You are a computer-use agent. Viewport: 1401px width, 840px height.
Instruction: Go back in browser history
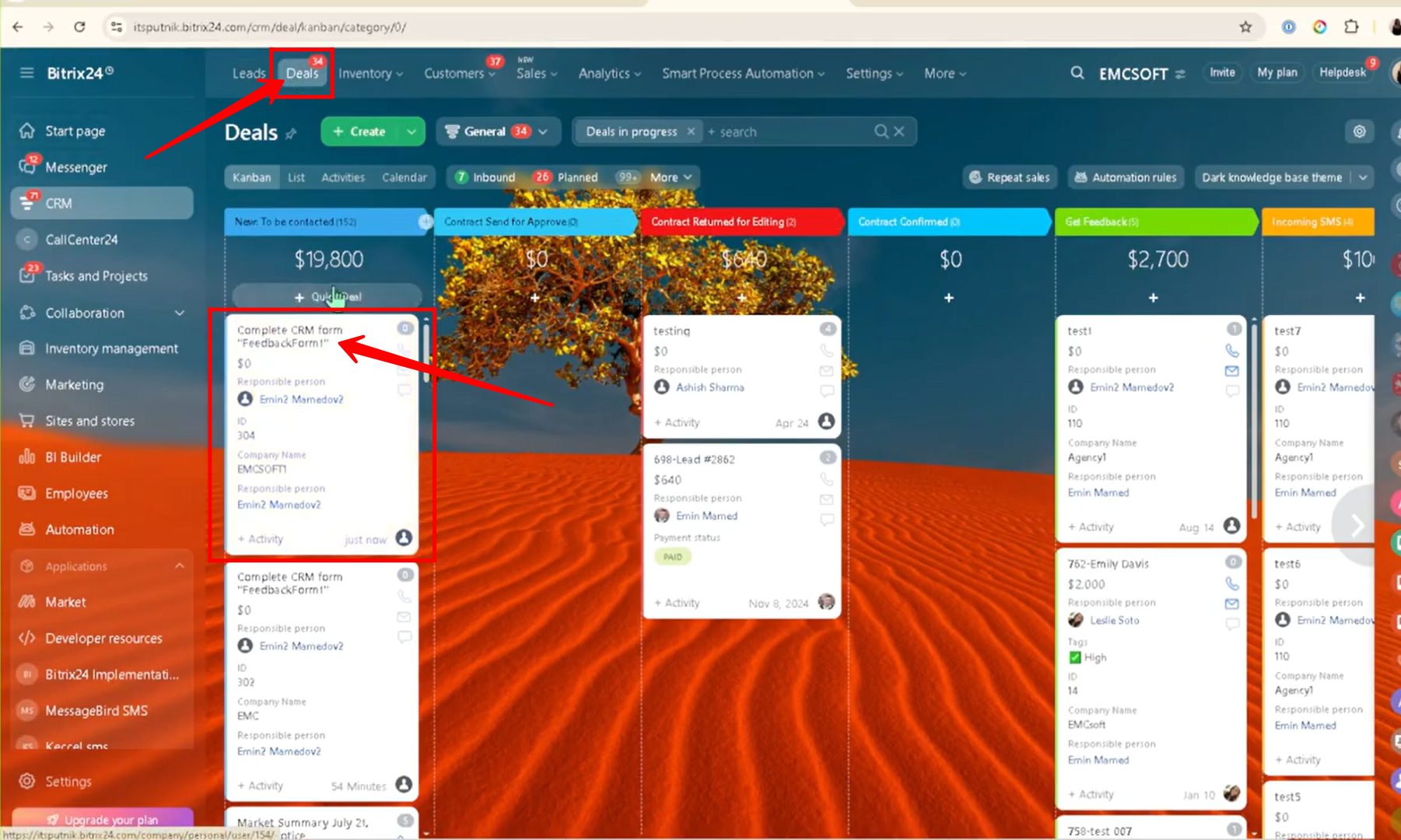(x=18, y=27)
